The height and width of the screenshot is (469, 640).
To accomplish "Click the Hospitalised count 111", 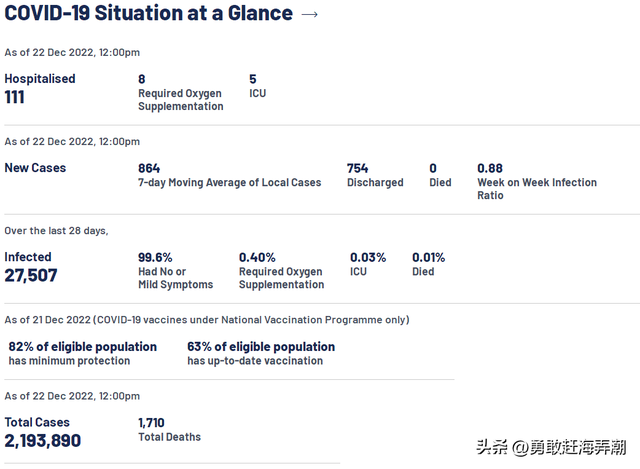I will pyautogui.click(x=15, y=97).
